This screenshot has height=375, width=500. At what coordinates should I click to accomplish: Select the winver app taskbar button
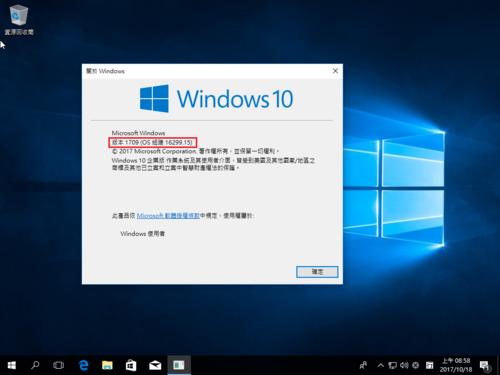179,365
